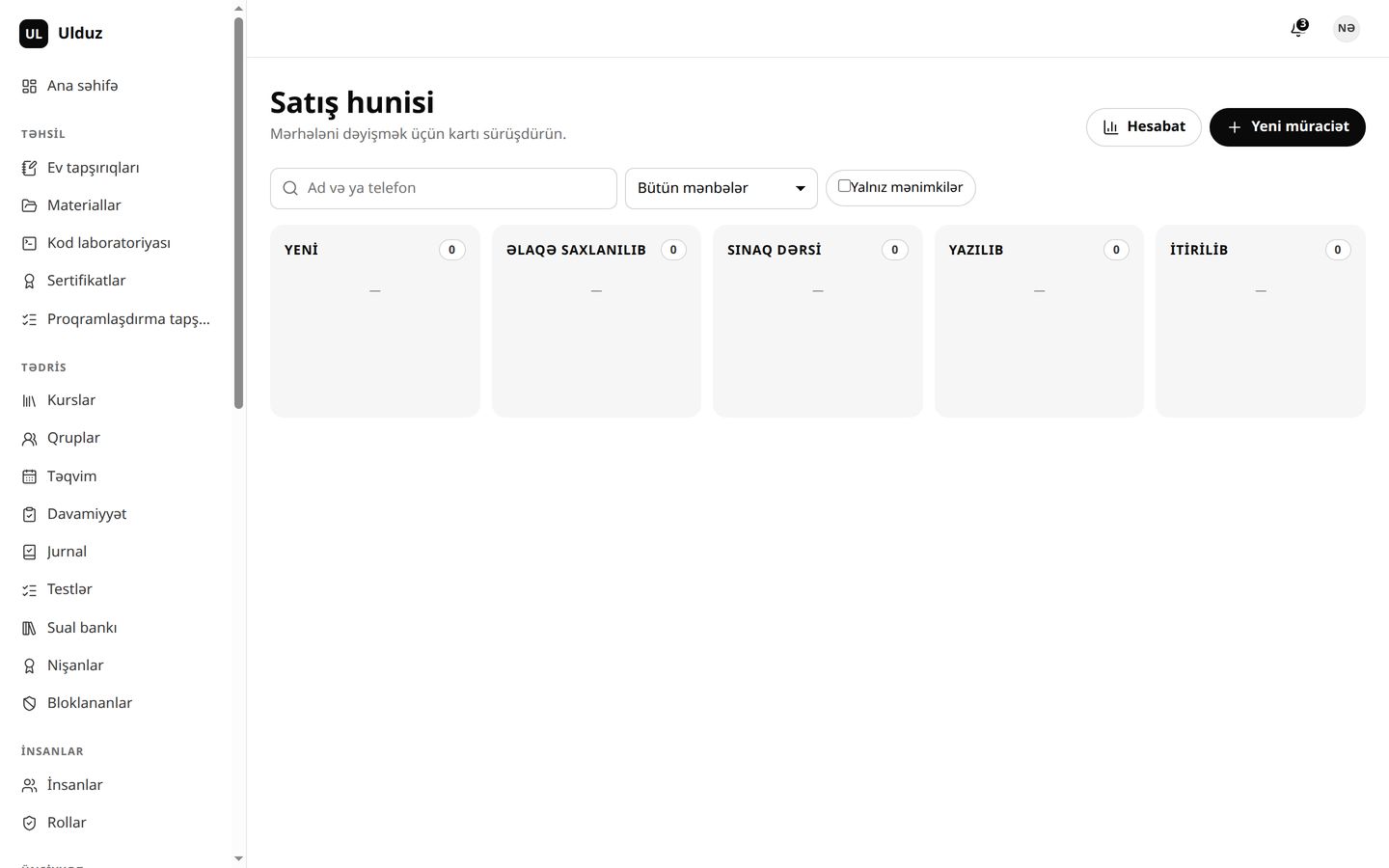Go to Ana səhifə
The image size is (1389, 868).
115,86
